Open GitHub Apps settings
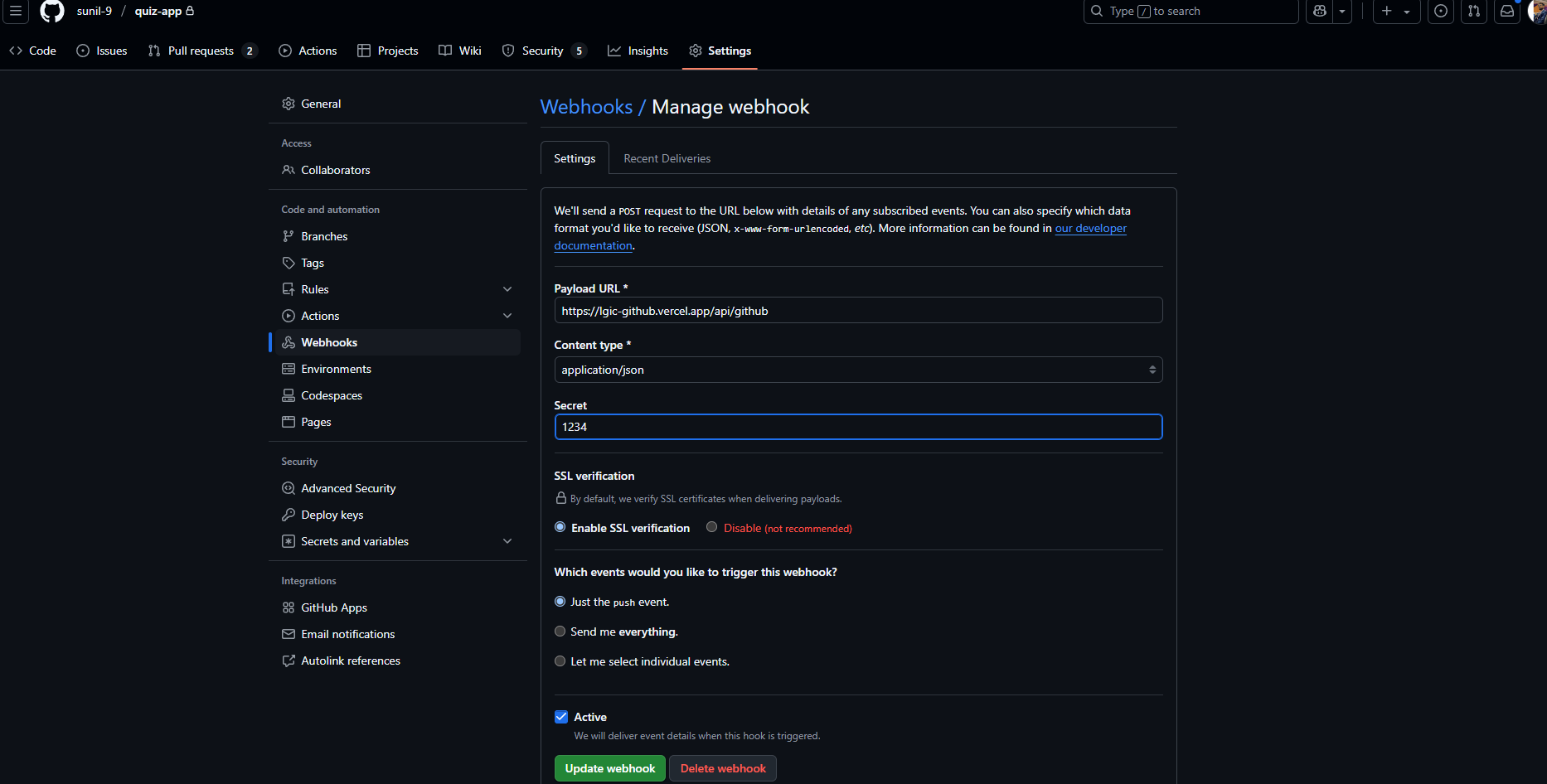This screenshot has height=784, width=1547. pos(395,607)
